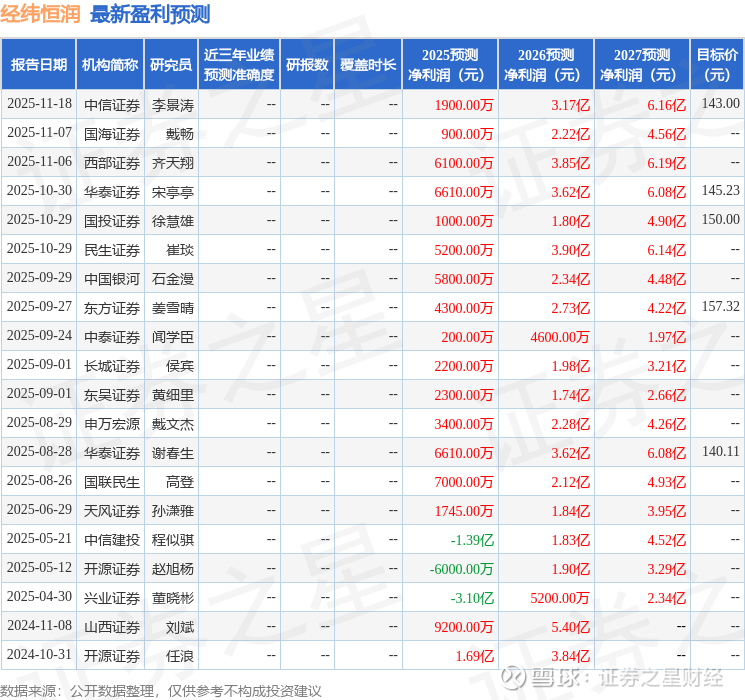The height and width of the screenshot is (700, 745).
Task: Click 西部证券 institution cell
Action: pyautogui.click(x=112, y=163)
